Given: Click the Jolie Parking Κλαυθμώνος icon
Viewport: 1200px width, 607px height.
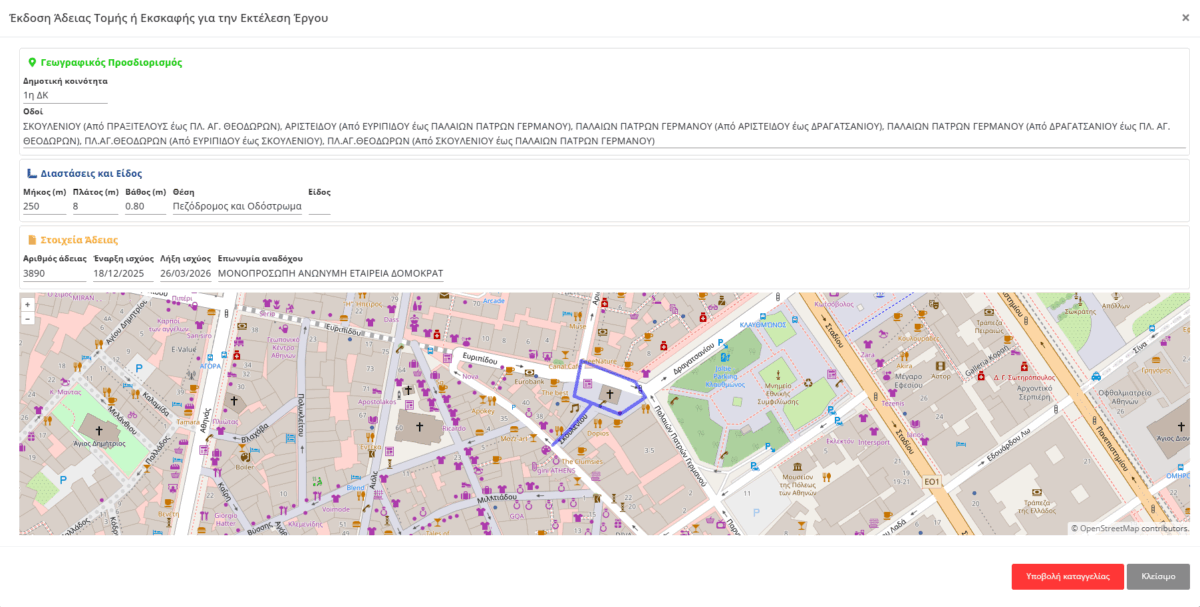Looking at the screenshot, I should tap(724, 356).
